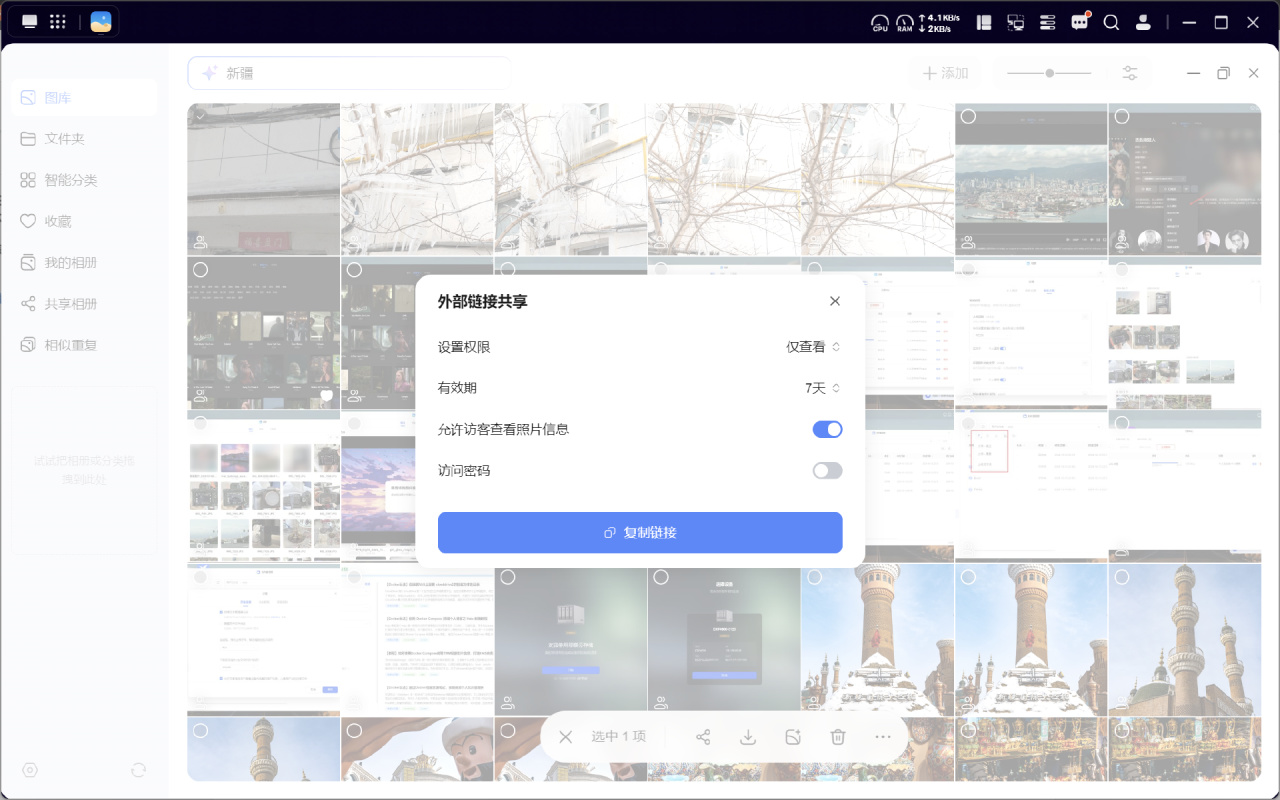
Task: Click the download icon in selection toolbar
Action: click(747, 737)
